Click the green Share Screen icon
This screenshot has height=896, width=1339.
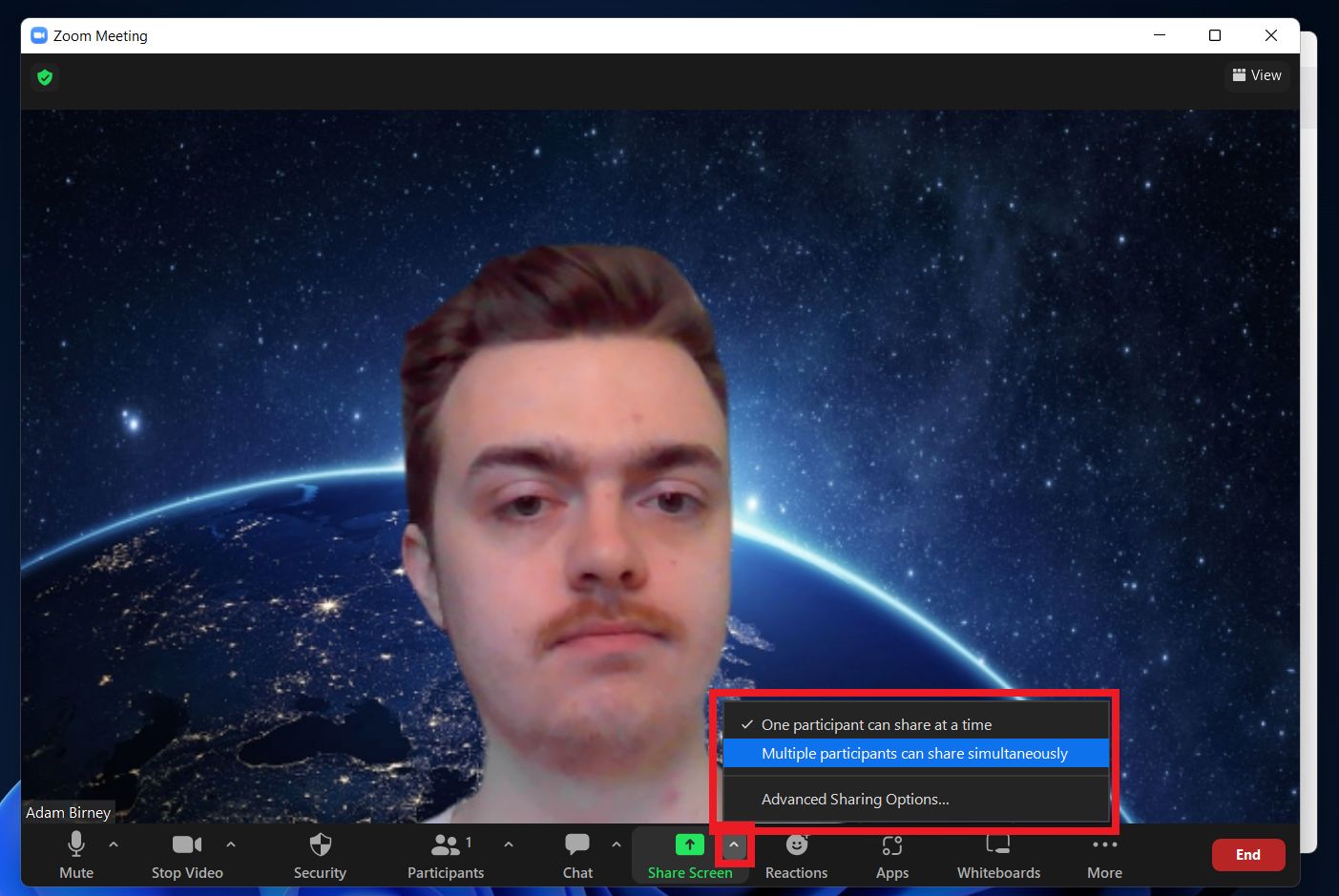pyautogui.click(x=689, y=845)
